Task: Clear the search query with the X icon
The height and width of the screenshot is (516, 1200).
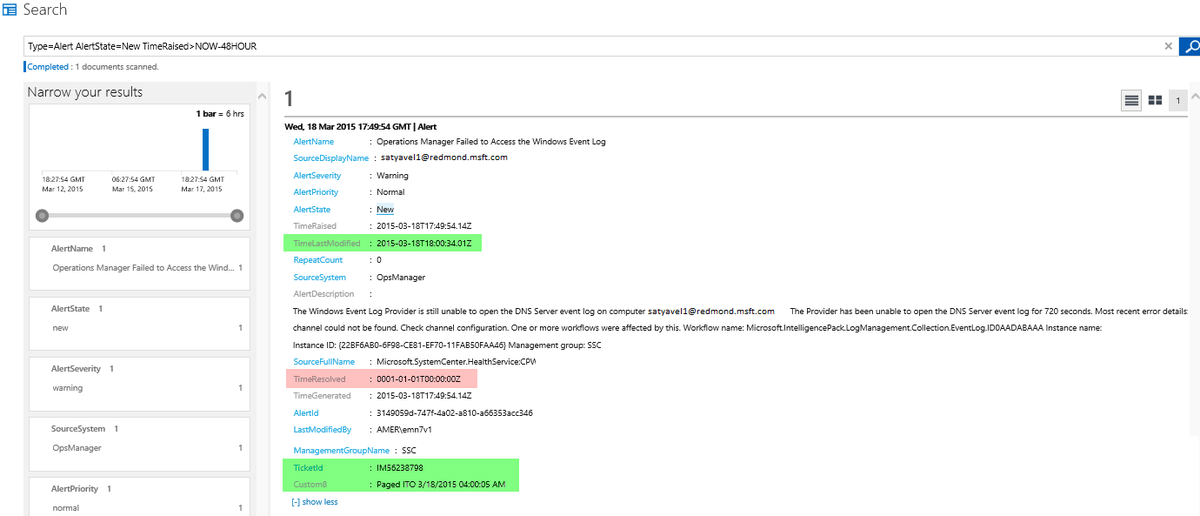Action: coord(1169,46)
